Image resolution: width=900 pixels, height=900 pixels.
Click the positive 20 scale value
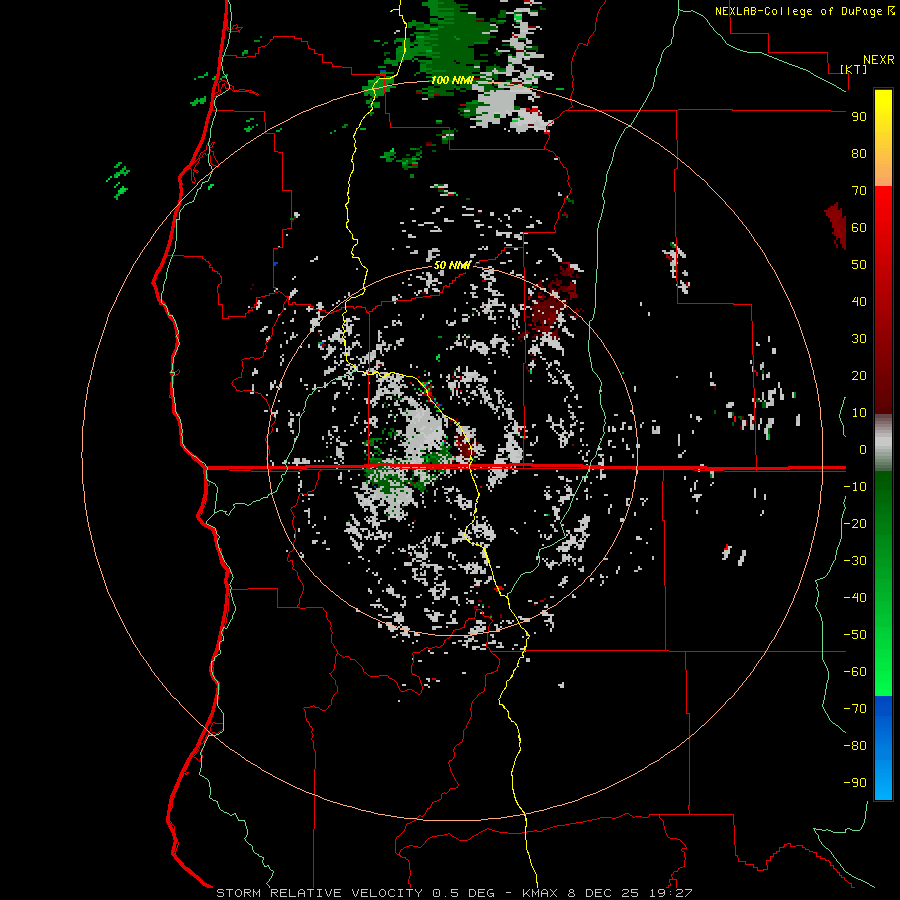coord(859,376)
